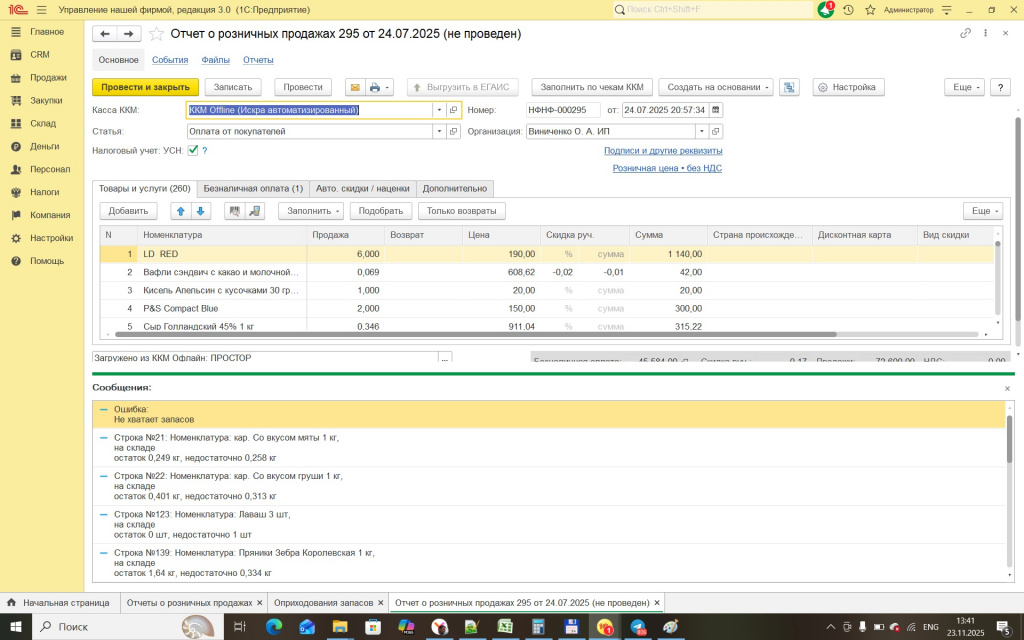The image size is (1024, 640).
Task: Expand the Касса ККМ dropdown list
Action: tap(439, 110)
